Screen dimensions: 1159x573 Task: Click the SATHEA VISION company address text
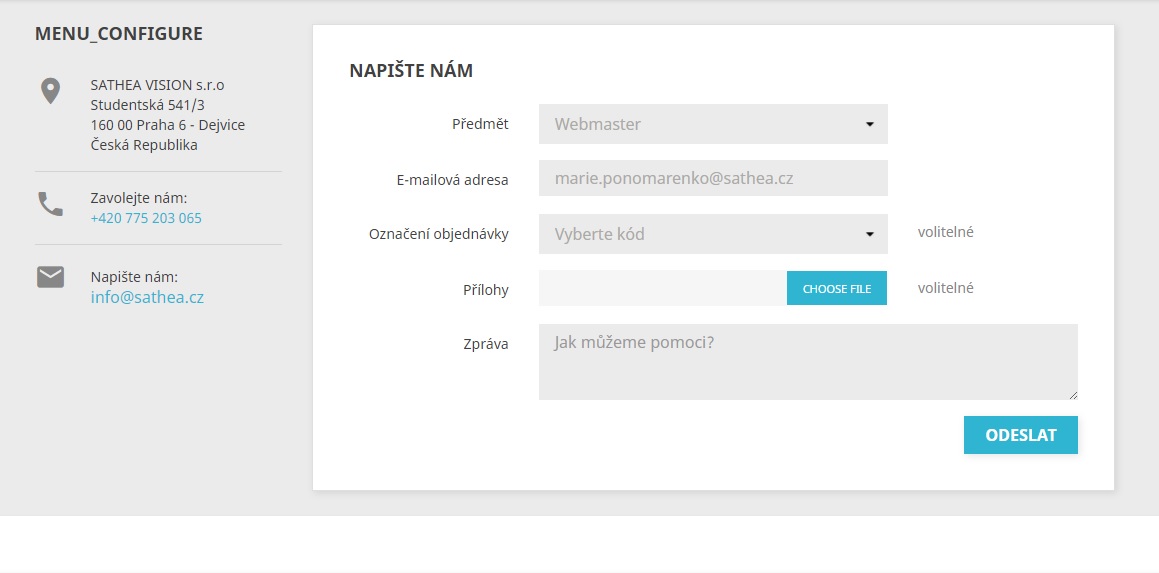168,115
